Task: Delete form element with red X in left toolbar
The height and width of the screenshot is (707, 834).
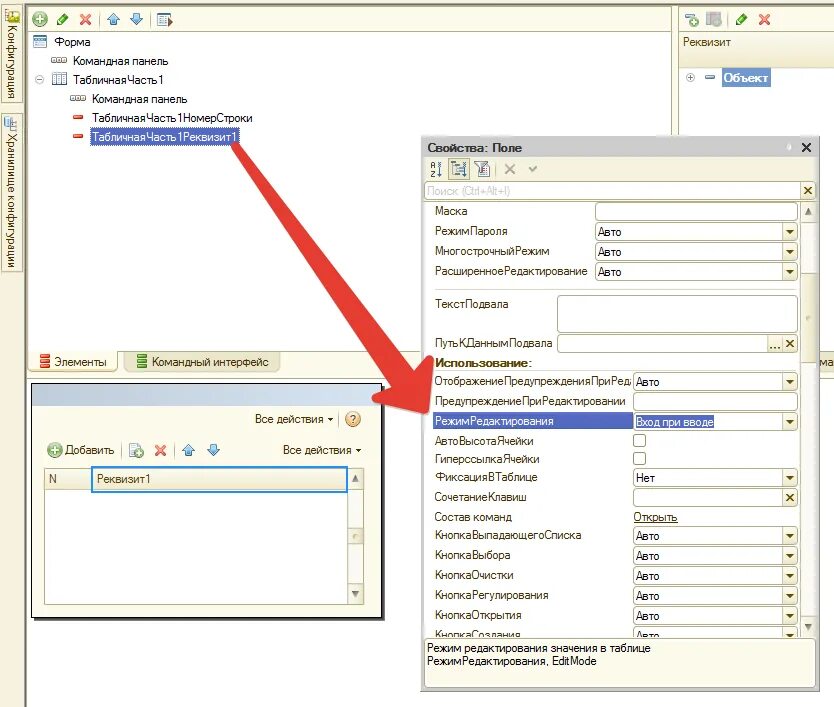Action: pyautogui.click(x=85, y=20)
